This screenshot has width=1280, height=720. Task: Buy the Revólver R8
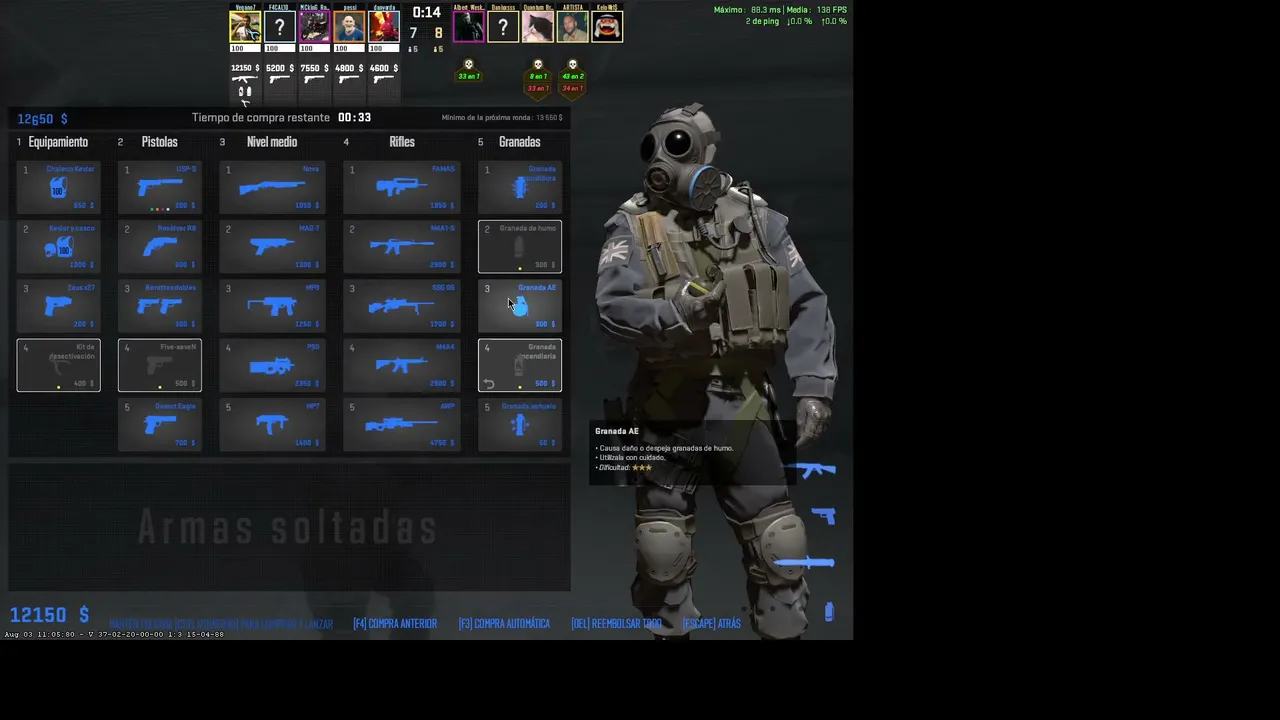[160, 246]
